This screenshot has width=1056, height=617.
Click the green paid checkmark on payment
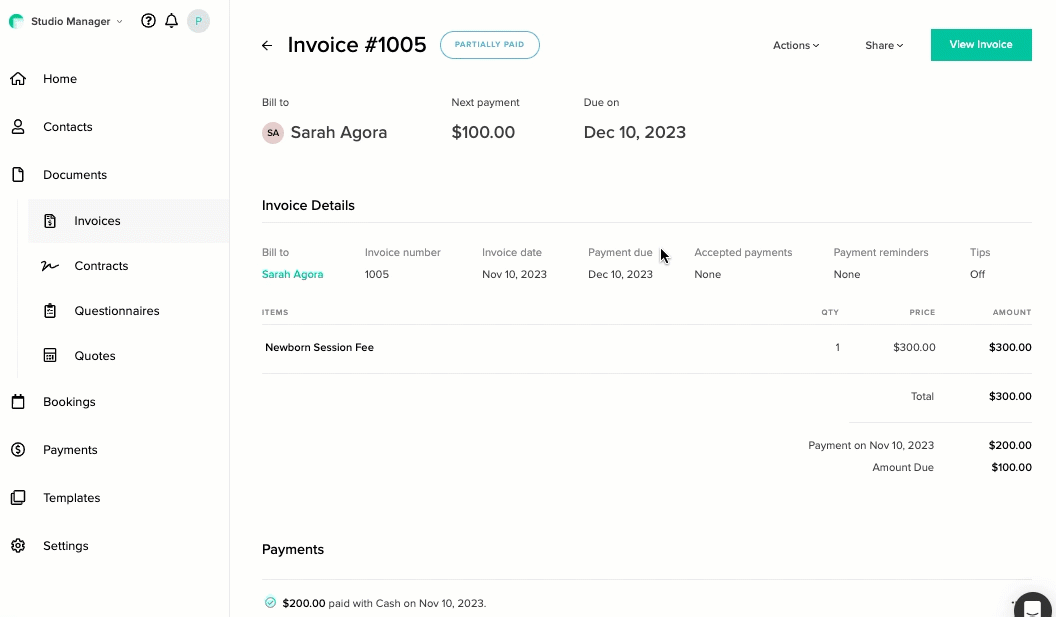[x=270, y=603]
